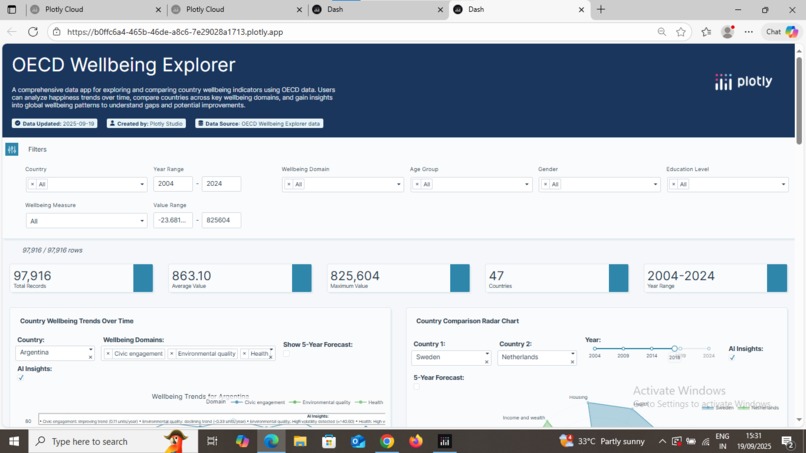
Task: Click the Data Source badge
Action: 259,123
